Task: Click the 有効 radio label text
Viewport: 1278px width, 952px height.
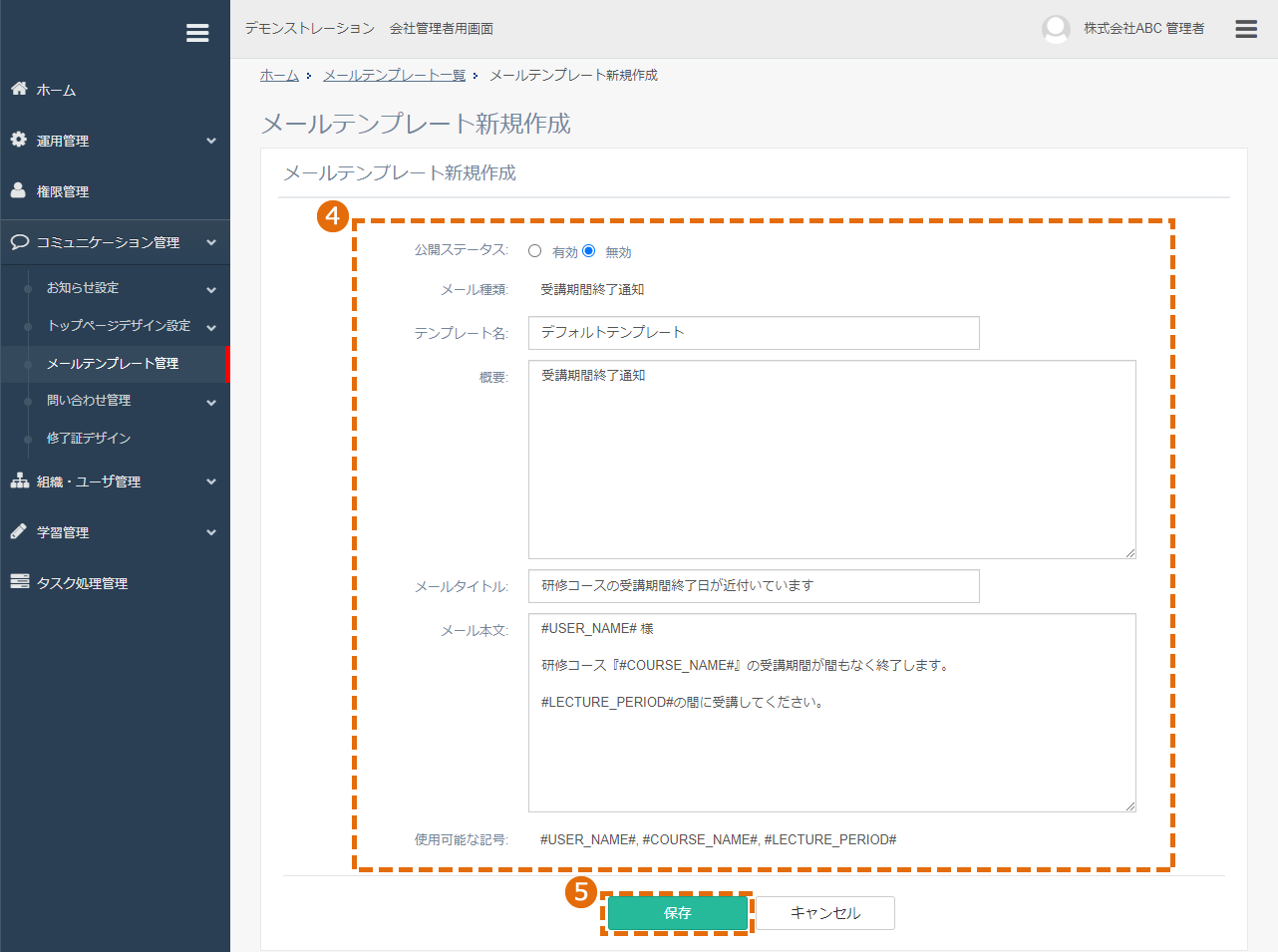Action: click(565, 253)
